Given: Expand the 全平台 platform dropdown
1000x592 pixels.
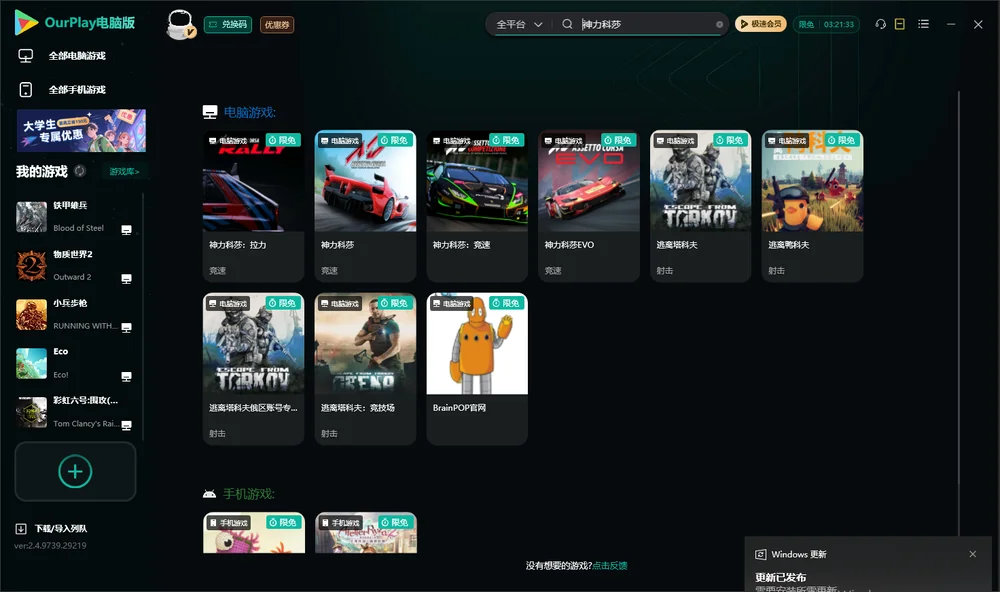Looking at the screenshot, I should click(x=519, y=24).
